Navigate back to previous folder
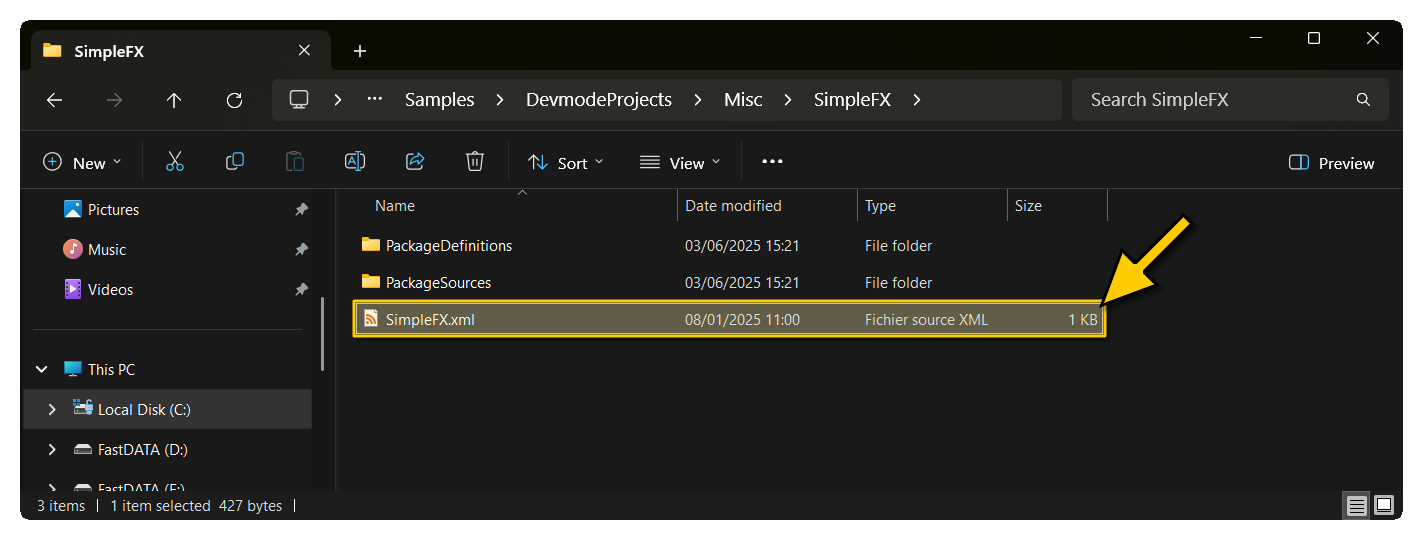Screen dimensions: 1423x540 click(x=55, y=100)
